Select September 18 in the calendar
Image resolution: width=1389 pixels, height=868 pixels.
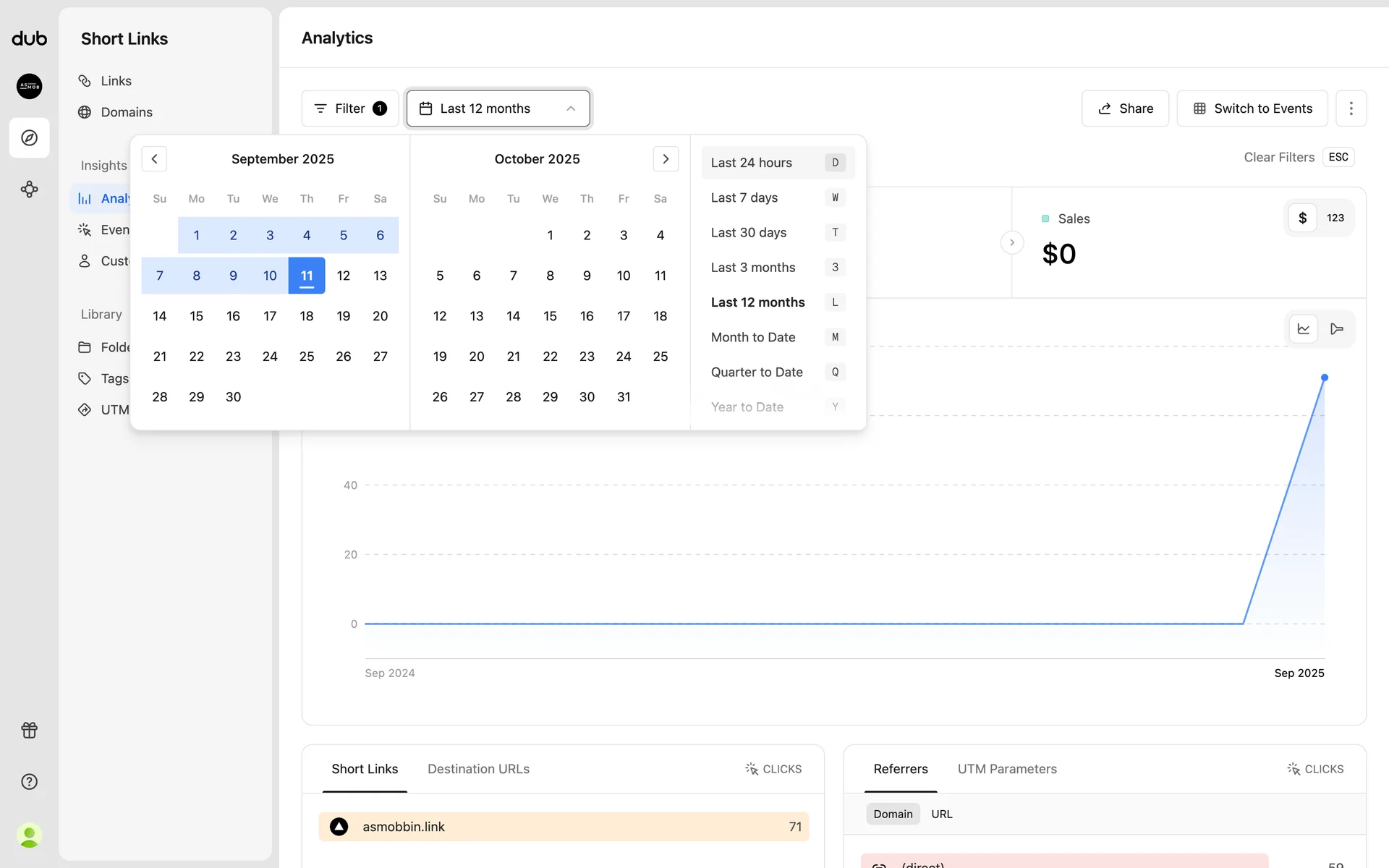(x=307, y=316)
